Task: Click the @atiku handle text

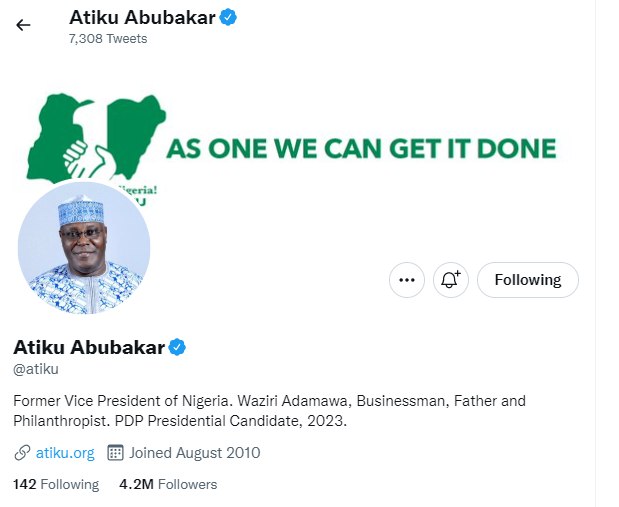Action: (36, 370)
